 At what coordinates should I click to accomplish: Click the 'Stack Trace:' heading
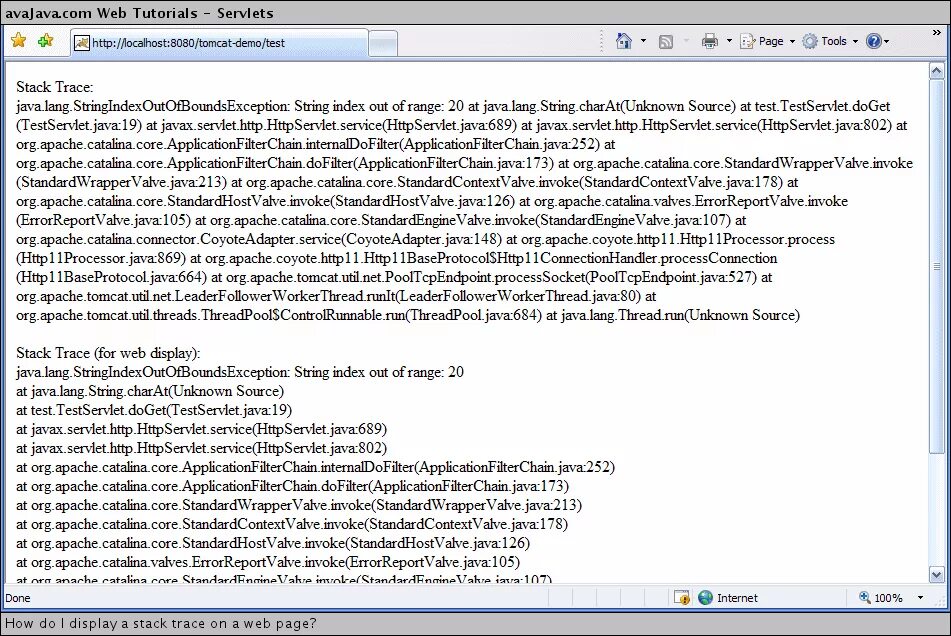55,87
